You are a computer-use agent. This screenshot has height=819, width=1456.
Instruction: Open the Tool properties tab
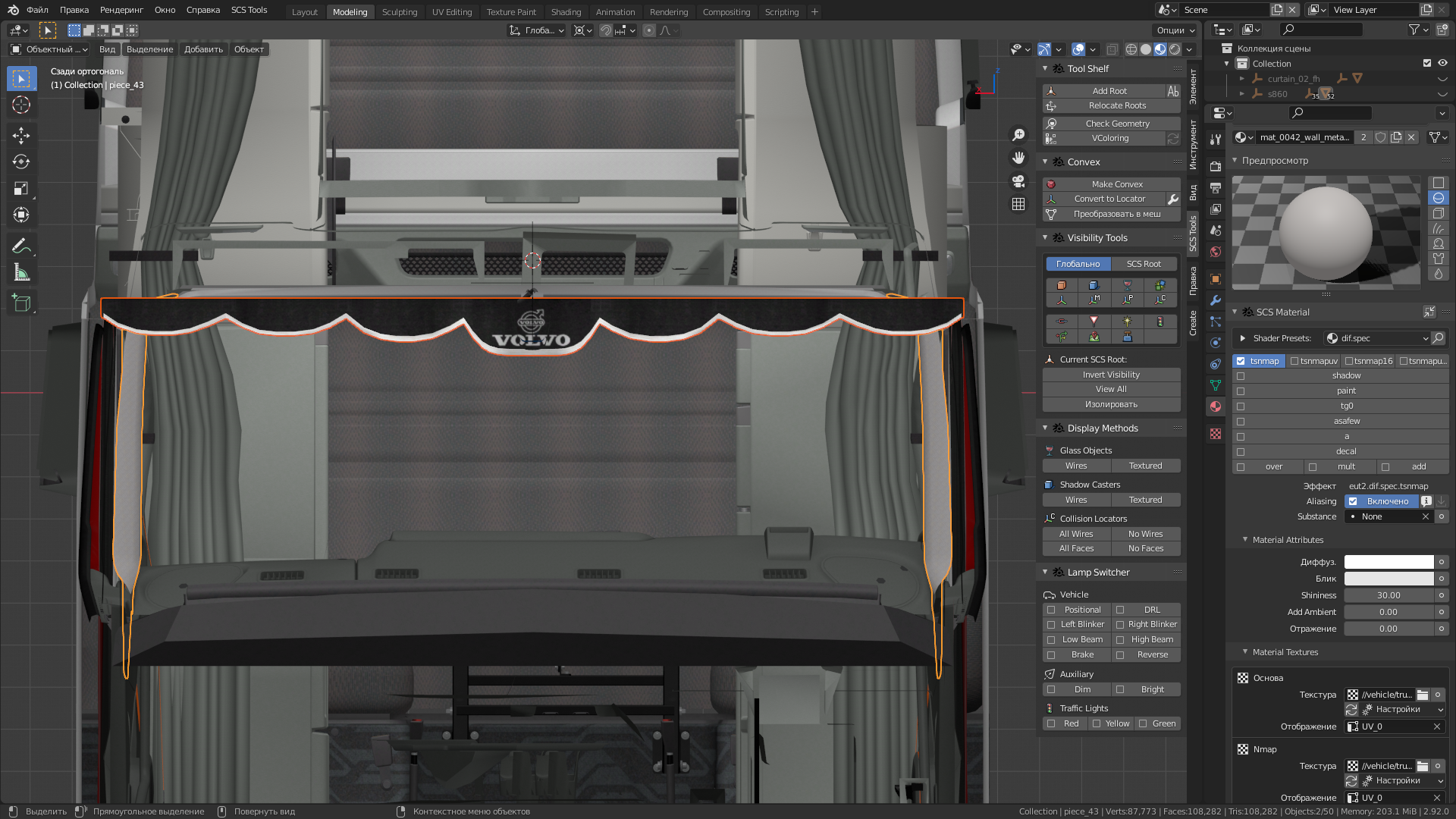click(1216, 139)
